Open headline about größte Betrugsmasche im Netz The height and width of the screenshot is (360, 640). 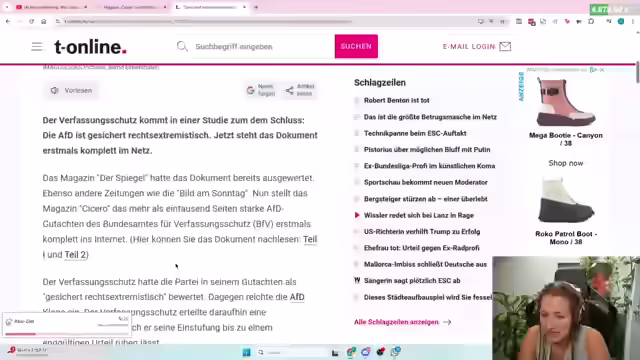[x=430, y=117]
